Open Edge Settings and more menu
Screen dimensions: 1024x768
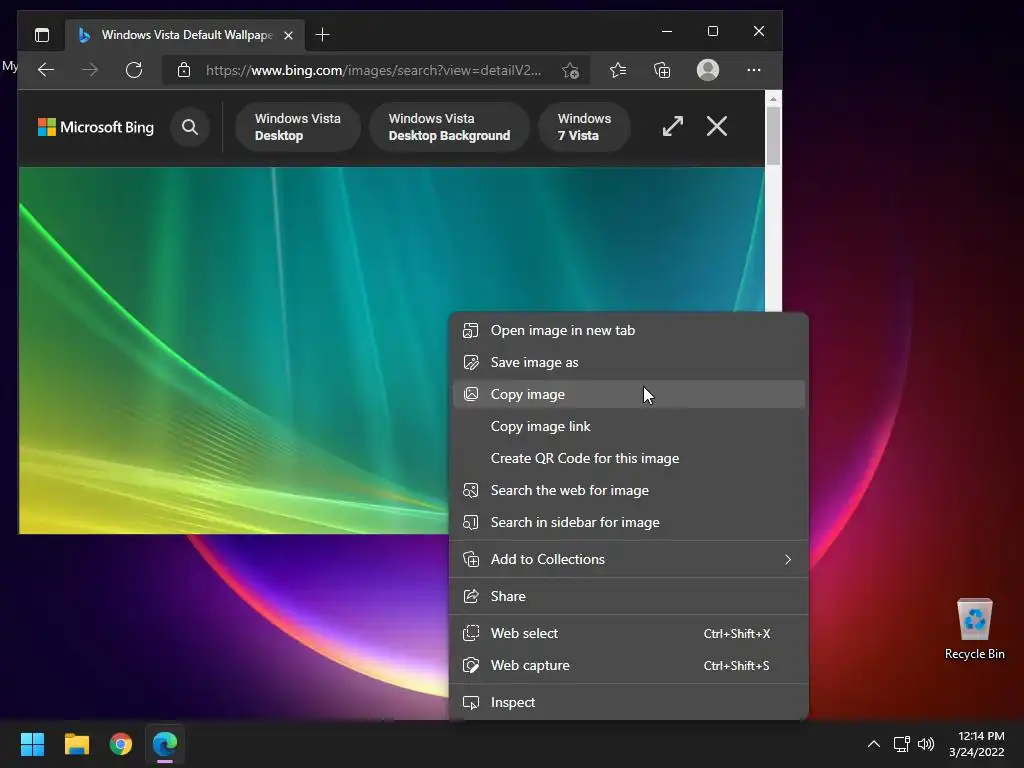pyautogui.click(x=754, y=70)
